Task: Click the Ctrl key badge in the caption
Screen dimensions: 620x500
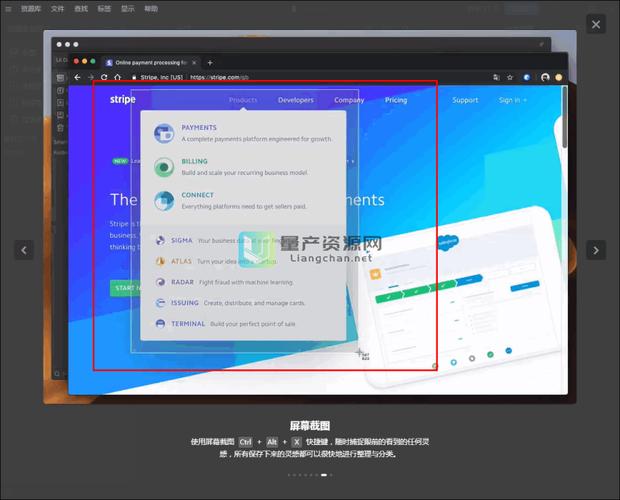Action: (x=245, y=442)
